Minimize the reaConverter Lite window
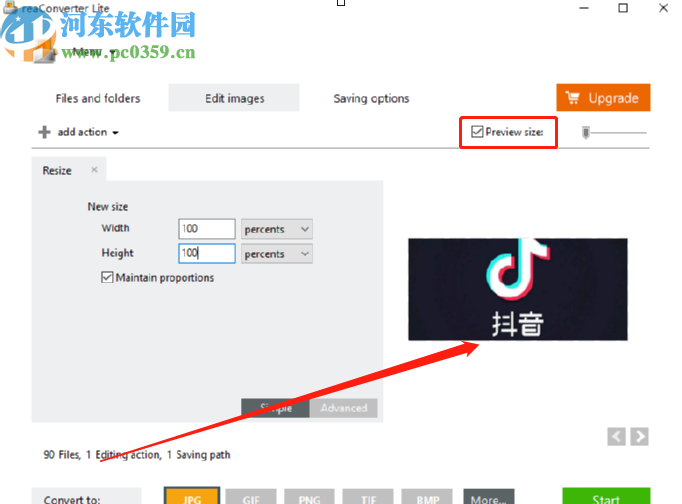Viewport: 682px width, 504px height. 584,8
